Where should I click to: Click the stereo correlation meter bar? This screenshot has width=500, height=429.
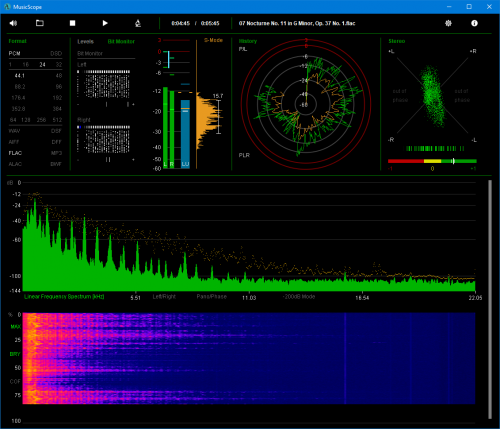point(432,161)
